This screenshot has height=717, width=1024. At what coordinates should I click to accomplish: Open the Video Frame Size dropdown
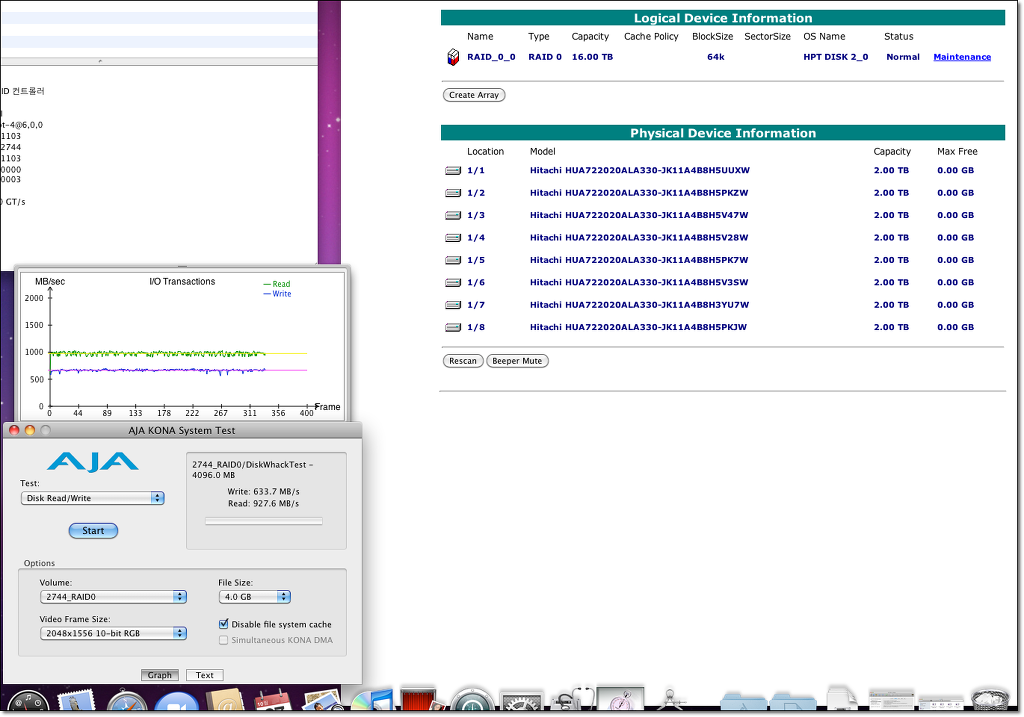[x=114, y=633]
